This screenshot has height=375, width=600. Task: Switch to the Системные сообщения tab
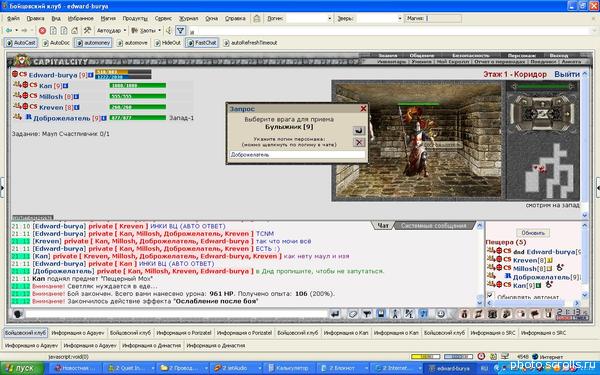tap(434, 225)
